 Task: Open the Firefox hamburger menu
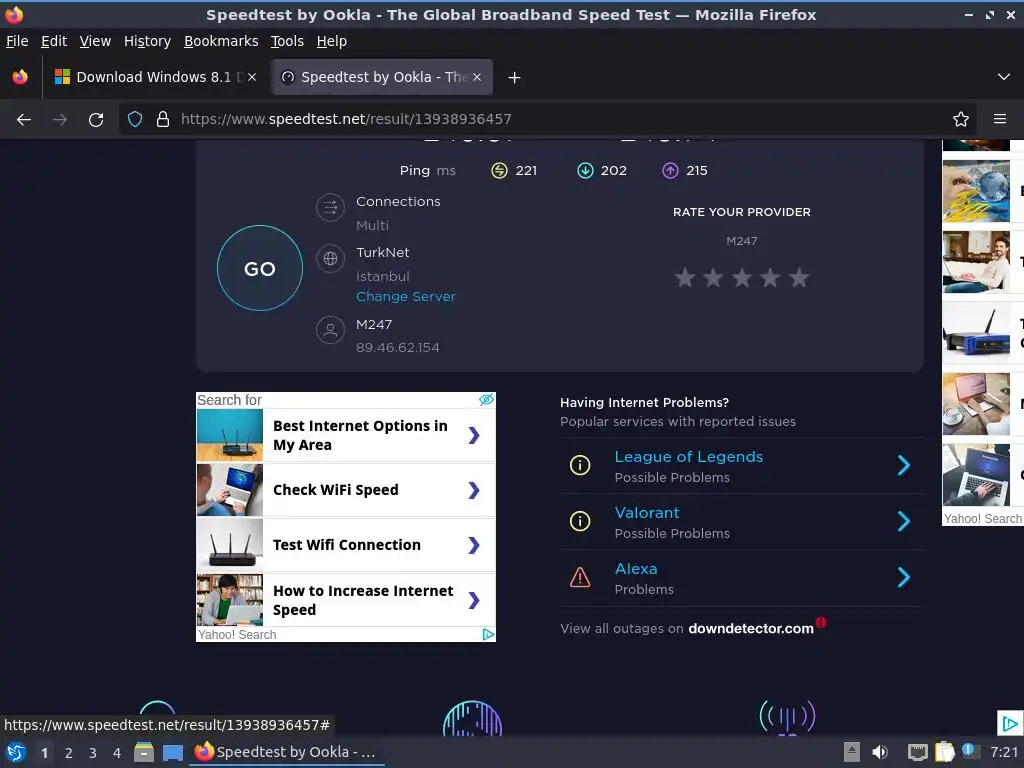pyautogui.click(x=1000, y=119)
